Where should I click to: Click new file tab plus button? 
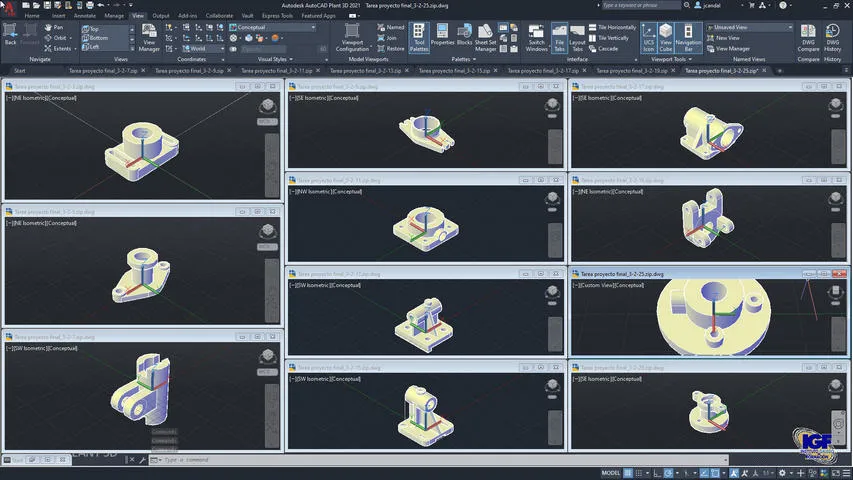click(x=779, y=70)
